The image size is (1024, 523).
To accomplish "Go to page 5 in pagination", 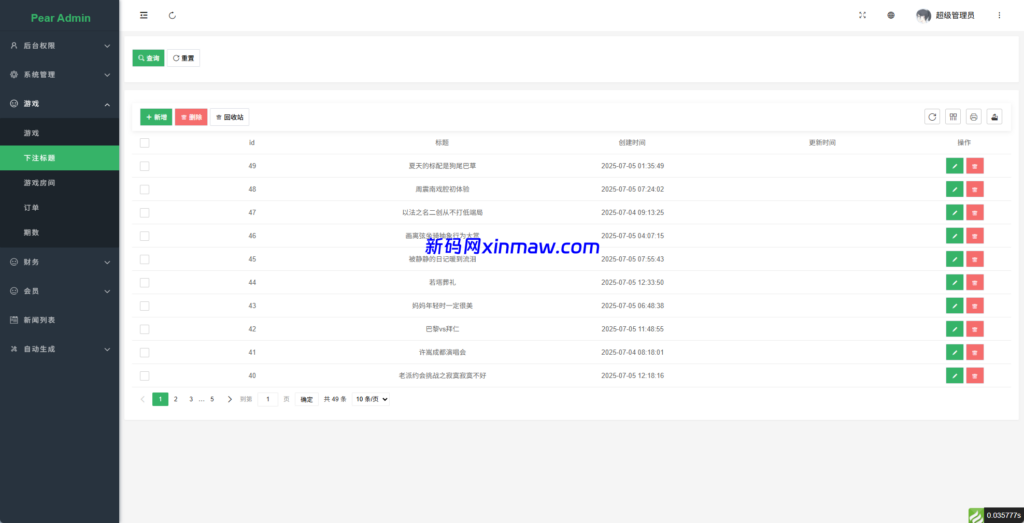I will coord(212,399).
